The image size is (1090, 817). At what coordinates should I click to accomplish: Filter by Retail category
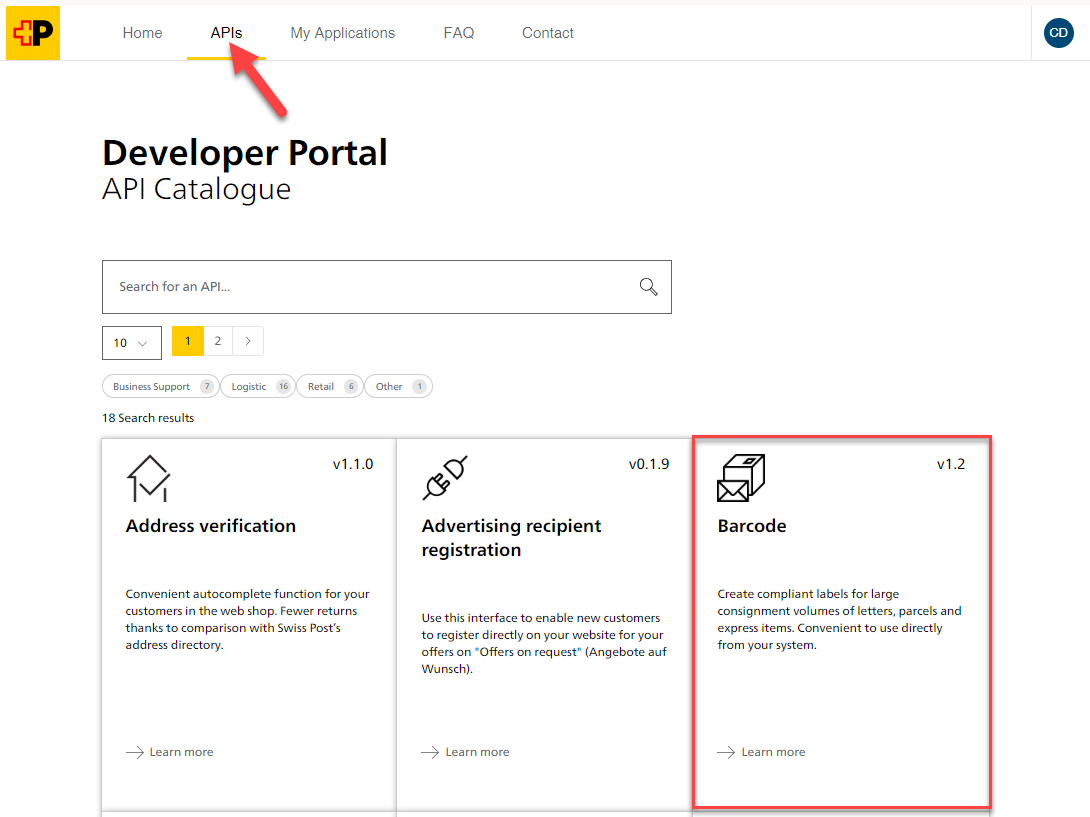[330, 387]
